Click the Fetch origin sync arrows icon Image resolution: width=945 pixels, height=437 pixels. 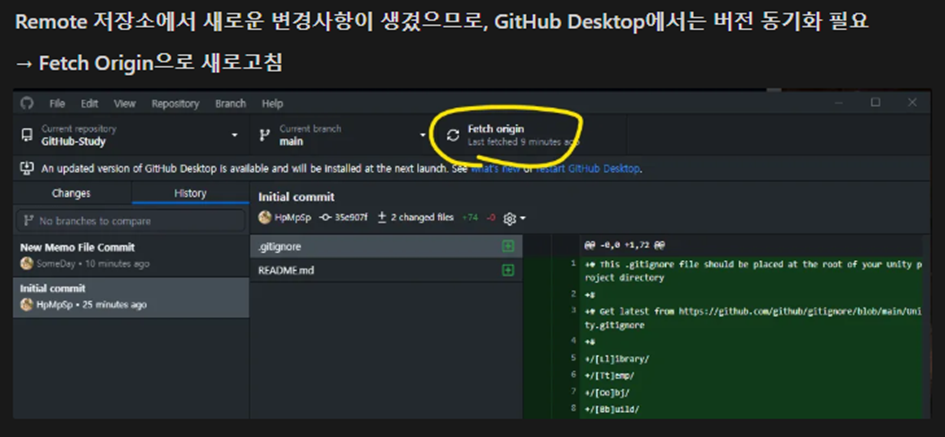pos(453,135)
